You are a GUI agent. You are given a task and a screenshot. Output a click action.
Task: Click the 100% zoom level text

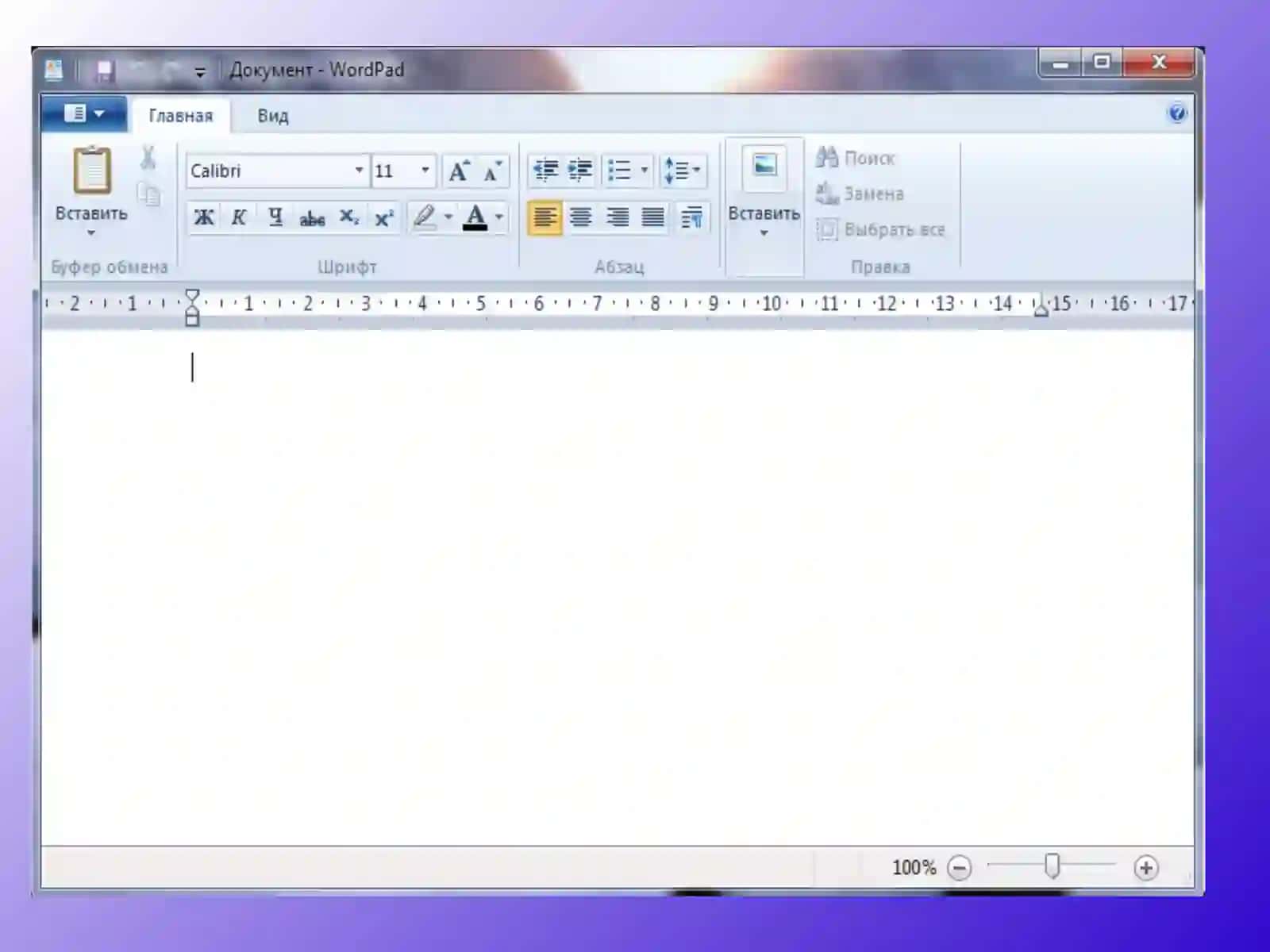[914, 867]
